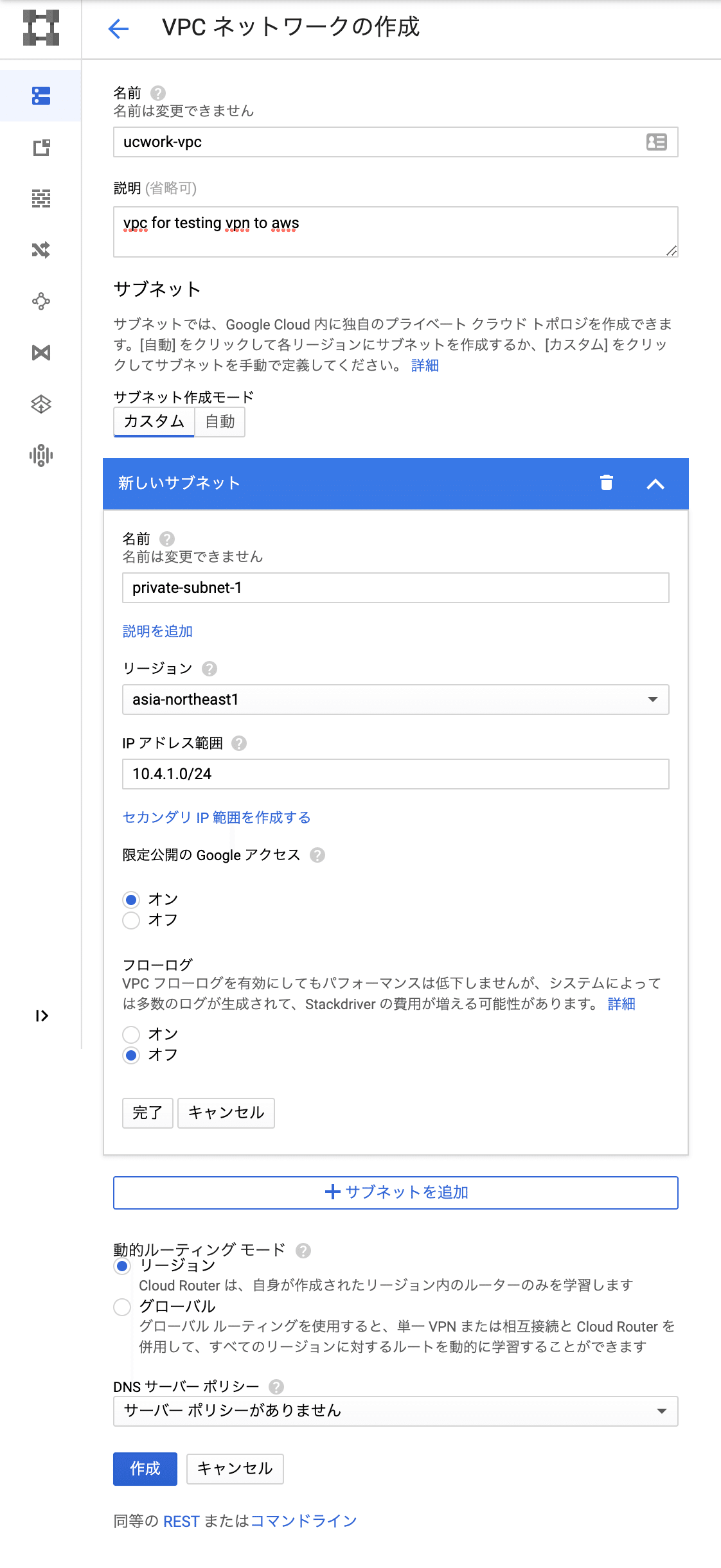This screenshot has width=721, height=1568.
Task: Delete the new subnet with trash icon
Action: pyautogui.click(x=607, y=482)
